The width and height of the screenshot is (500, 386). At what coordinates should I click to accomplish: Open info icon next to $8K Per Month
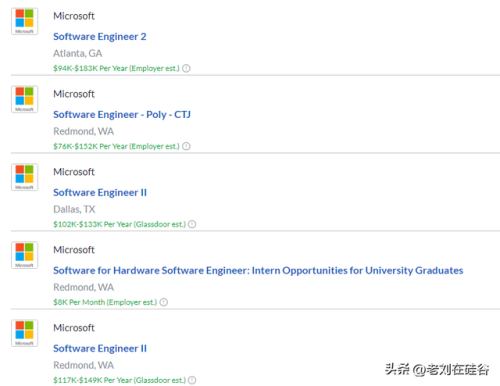(164, 302)
